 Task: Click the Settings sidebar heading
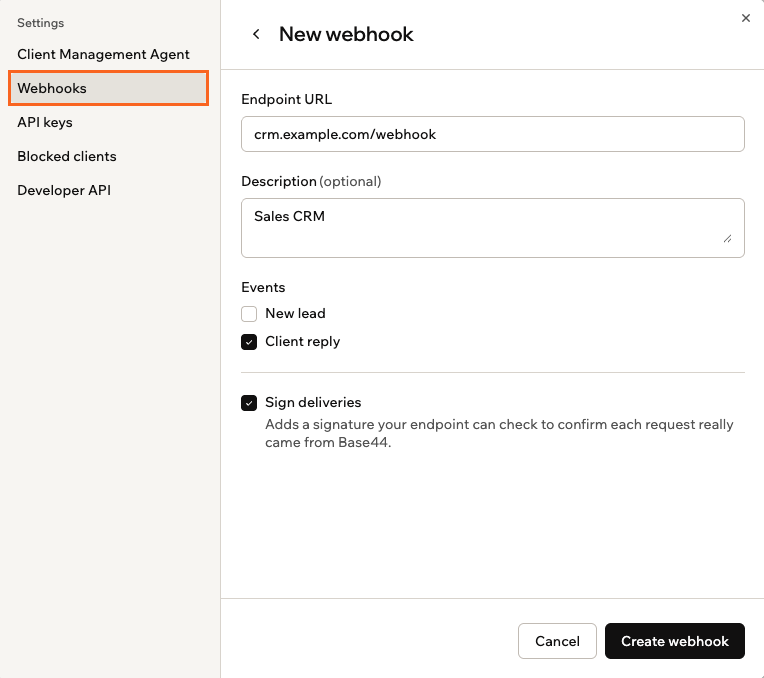(40, 23)
